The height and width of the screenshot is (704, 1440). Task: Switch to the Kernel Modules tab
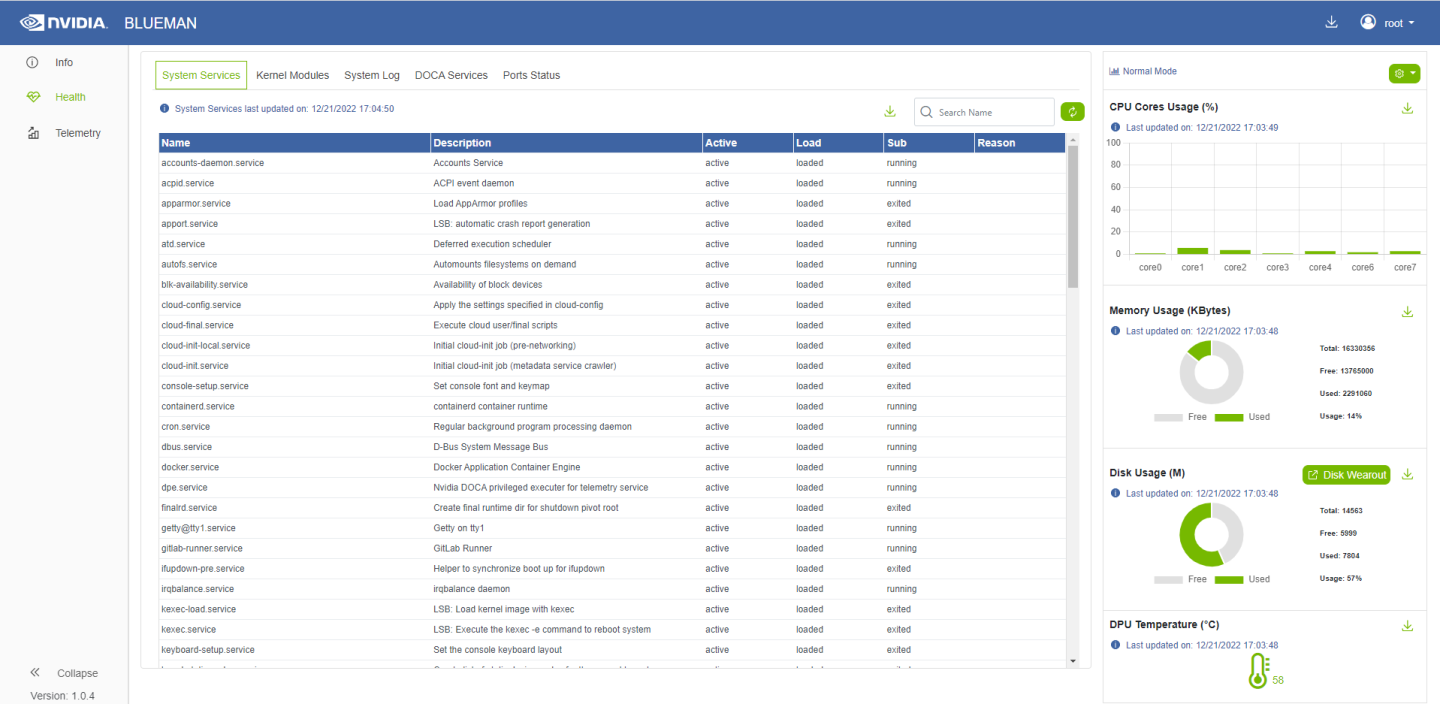click(x=292, y=74)
